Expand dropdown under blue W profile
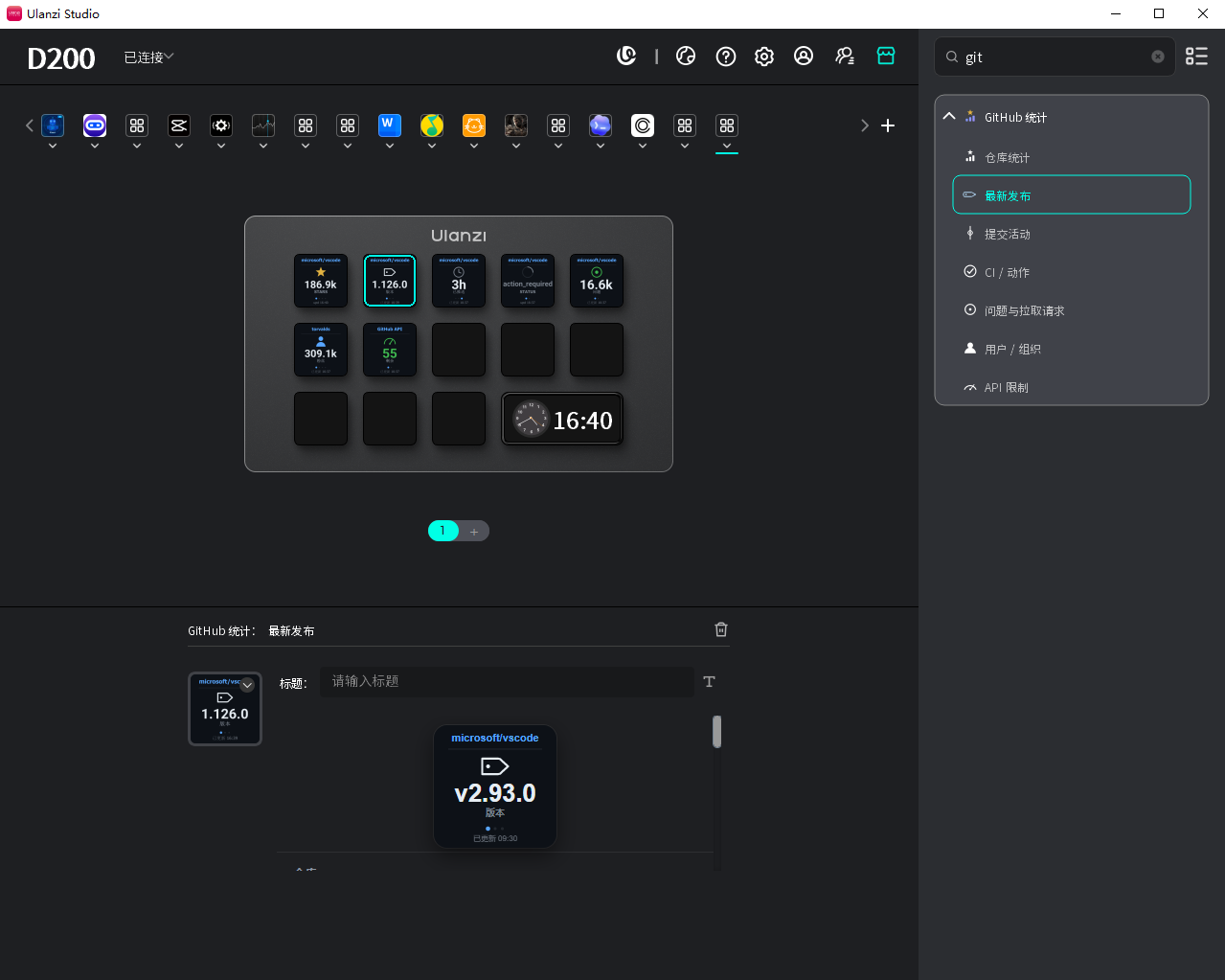Screen dimensions: 1225x980 390,147
